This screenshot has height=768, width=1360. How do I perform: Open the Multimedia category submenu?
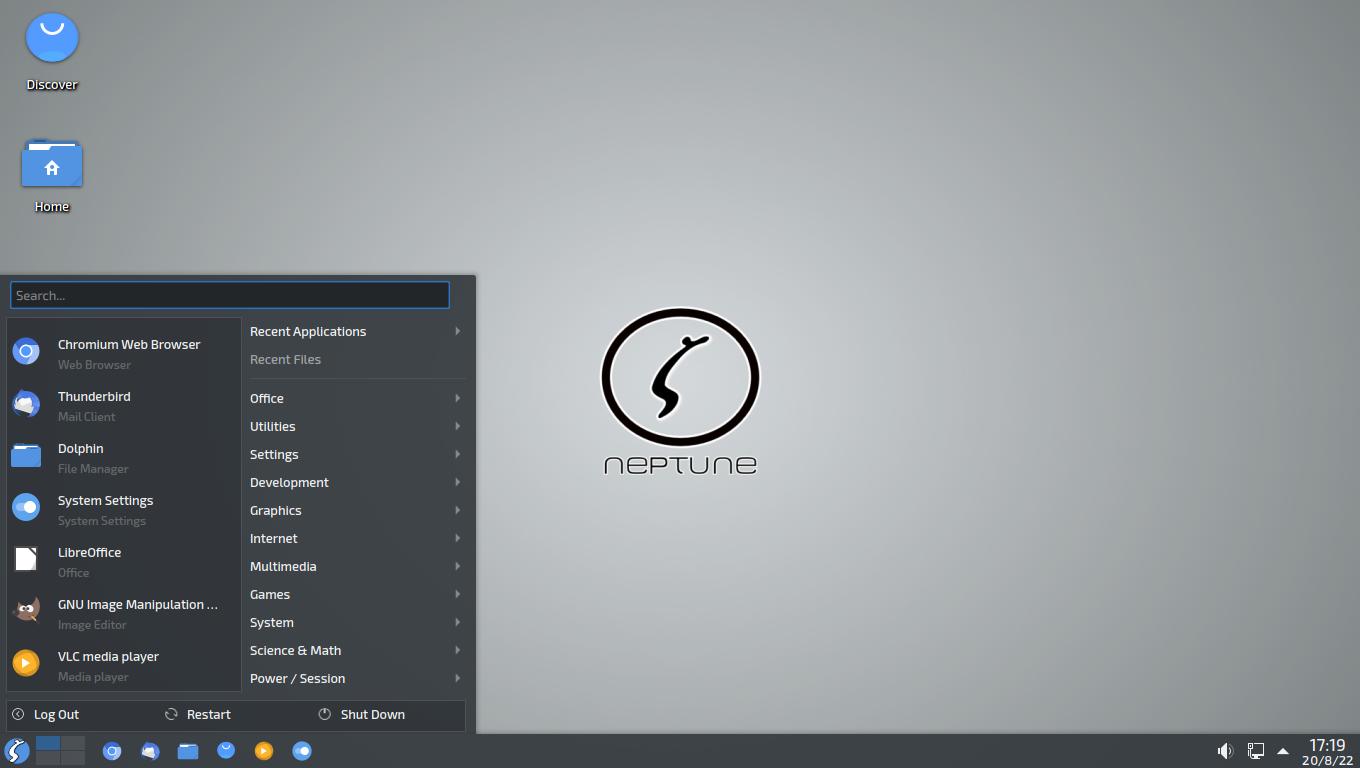tap(356, 566)
